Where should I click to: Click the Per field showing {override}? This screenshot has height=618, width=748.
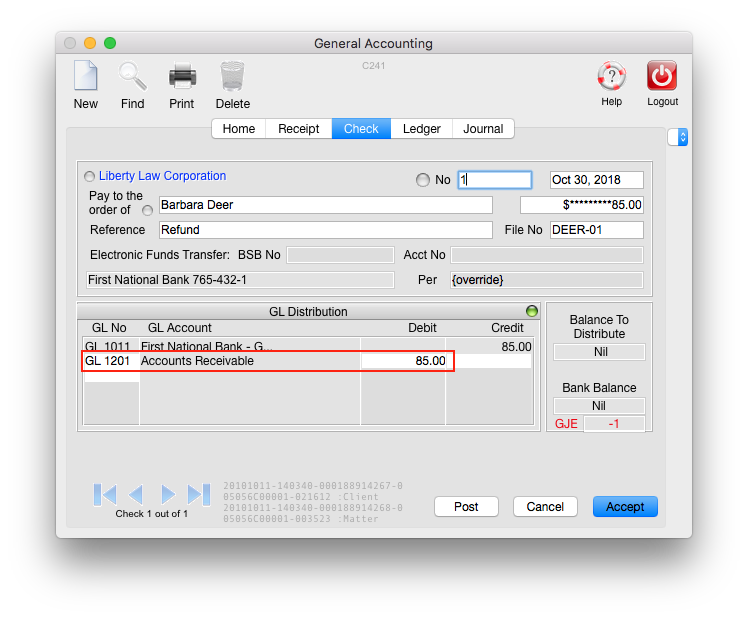pos(547,280)
